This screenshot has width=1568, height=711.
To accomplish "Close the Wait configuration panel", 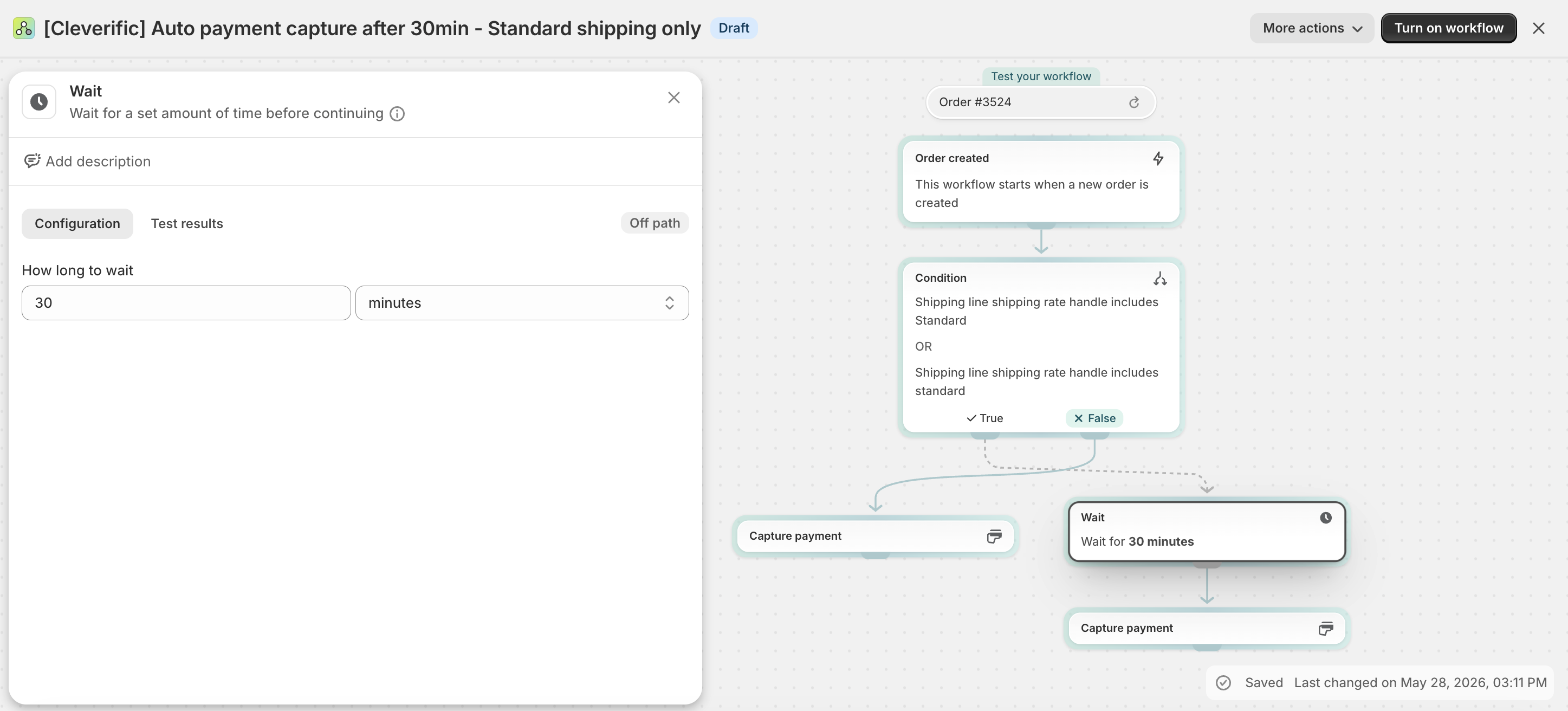I will (673, 98).
